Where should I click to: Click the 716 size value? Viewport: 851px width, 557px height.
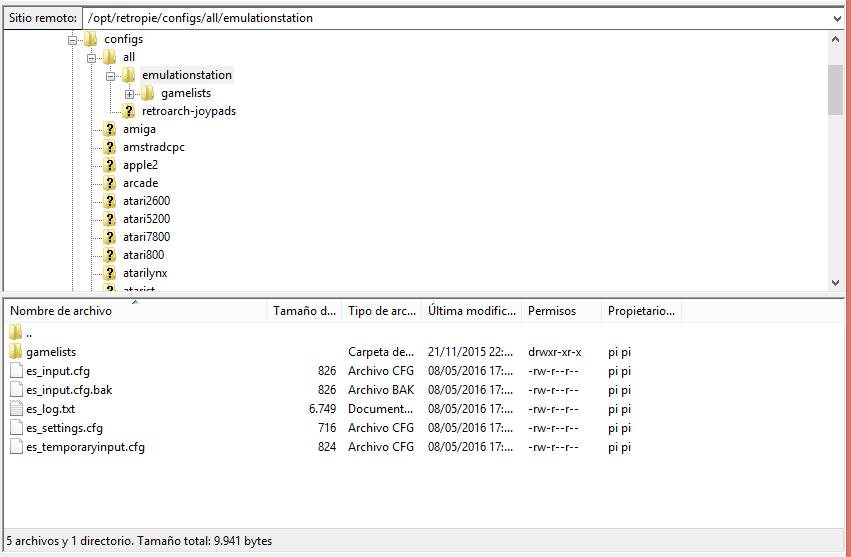327,428
